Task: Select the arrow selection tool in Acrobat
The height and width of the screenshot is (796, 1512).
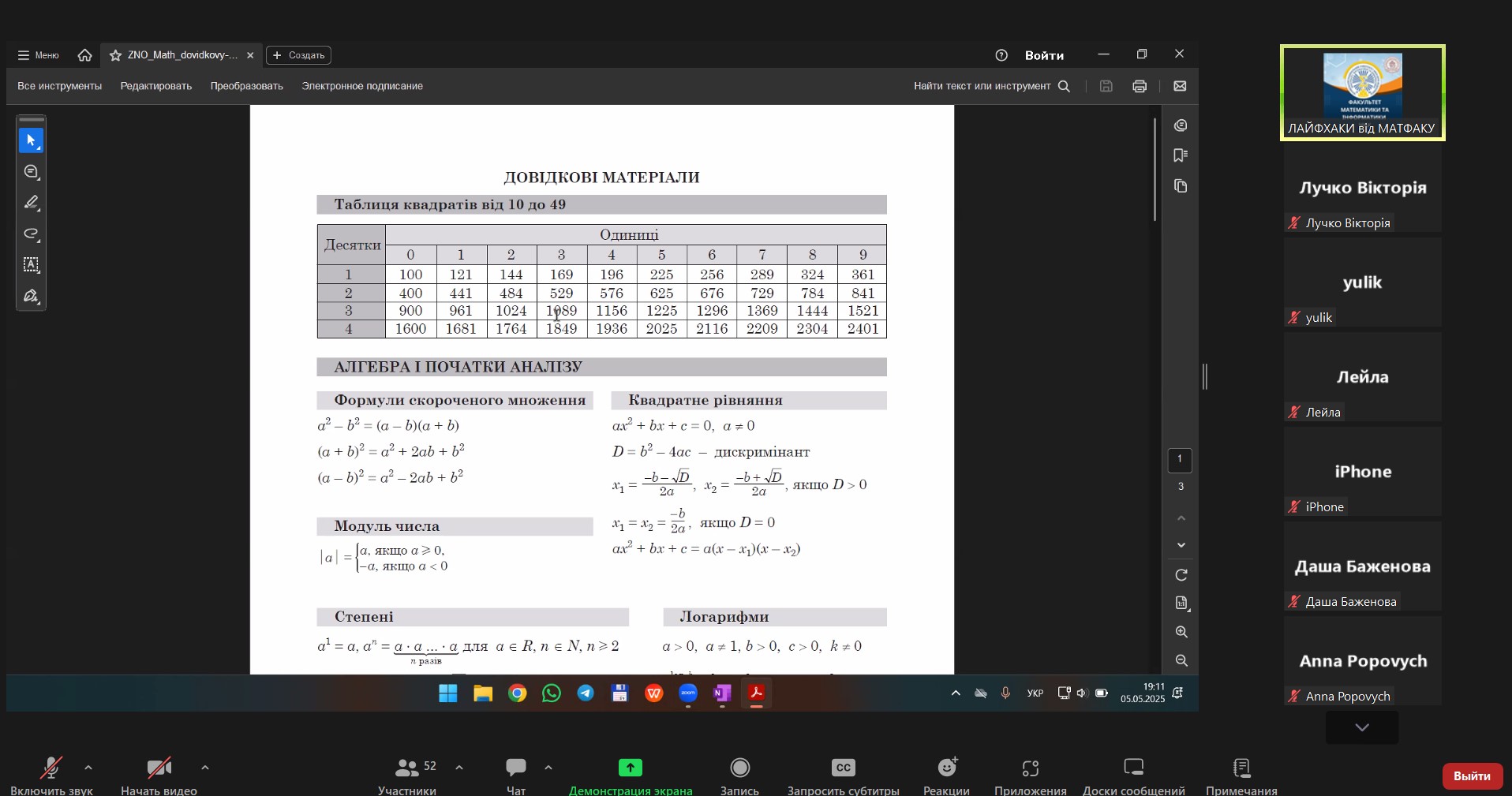Action: click(x=31, y=140)
